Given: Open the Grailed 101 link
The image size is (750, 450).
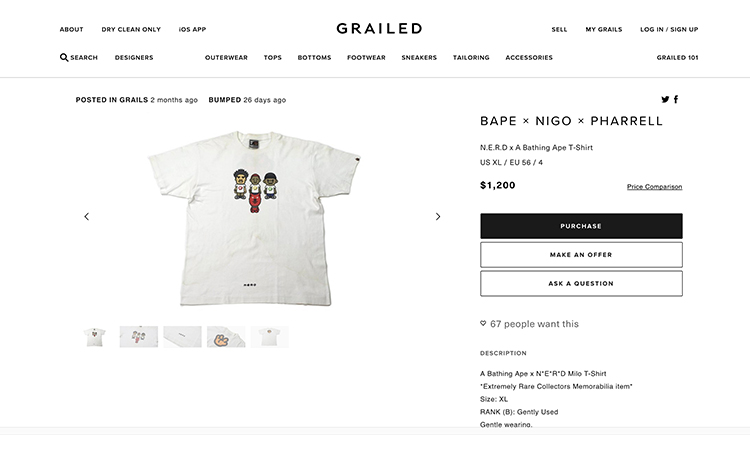Looking at the screenshot, I should 677,58.
